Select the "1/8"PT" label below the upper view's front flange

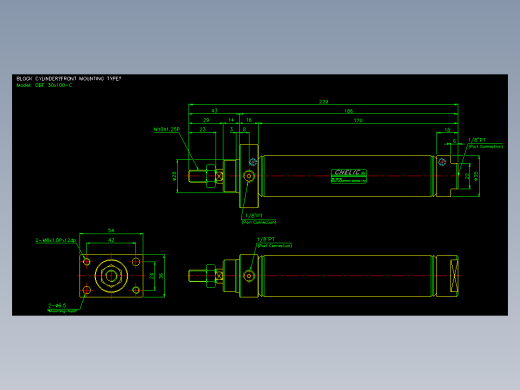pos(254,216)
